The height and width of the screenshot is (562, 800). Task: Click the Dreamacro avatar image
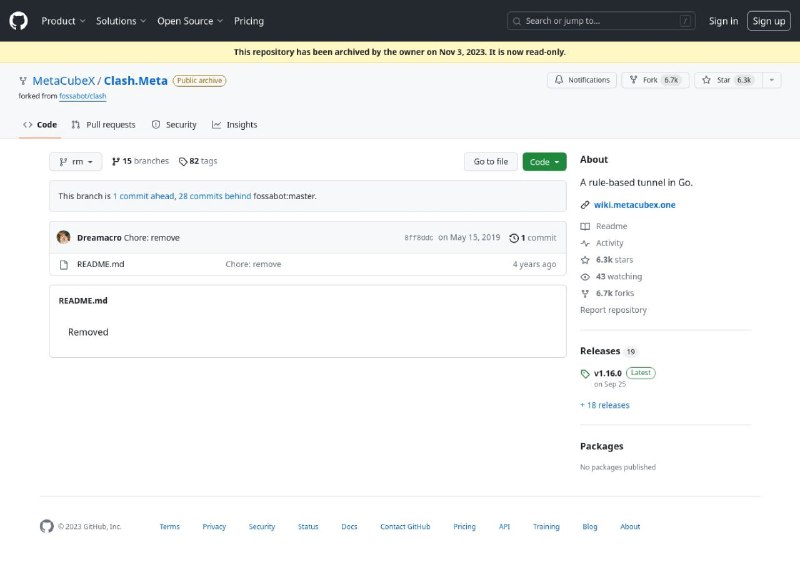pyautogui.click(x=63, y=237)
